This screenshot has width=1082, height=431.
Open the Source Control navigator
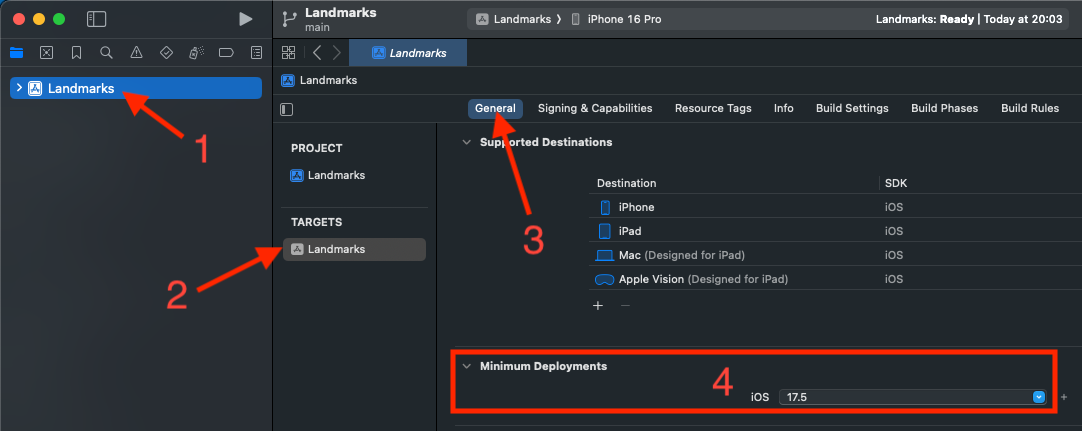(46, 52)
